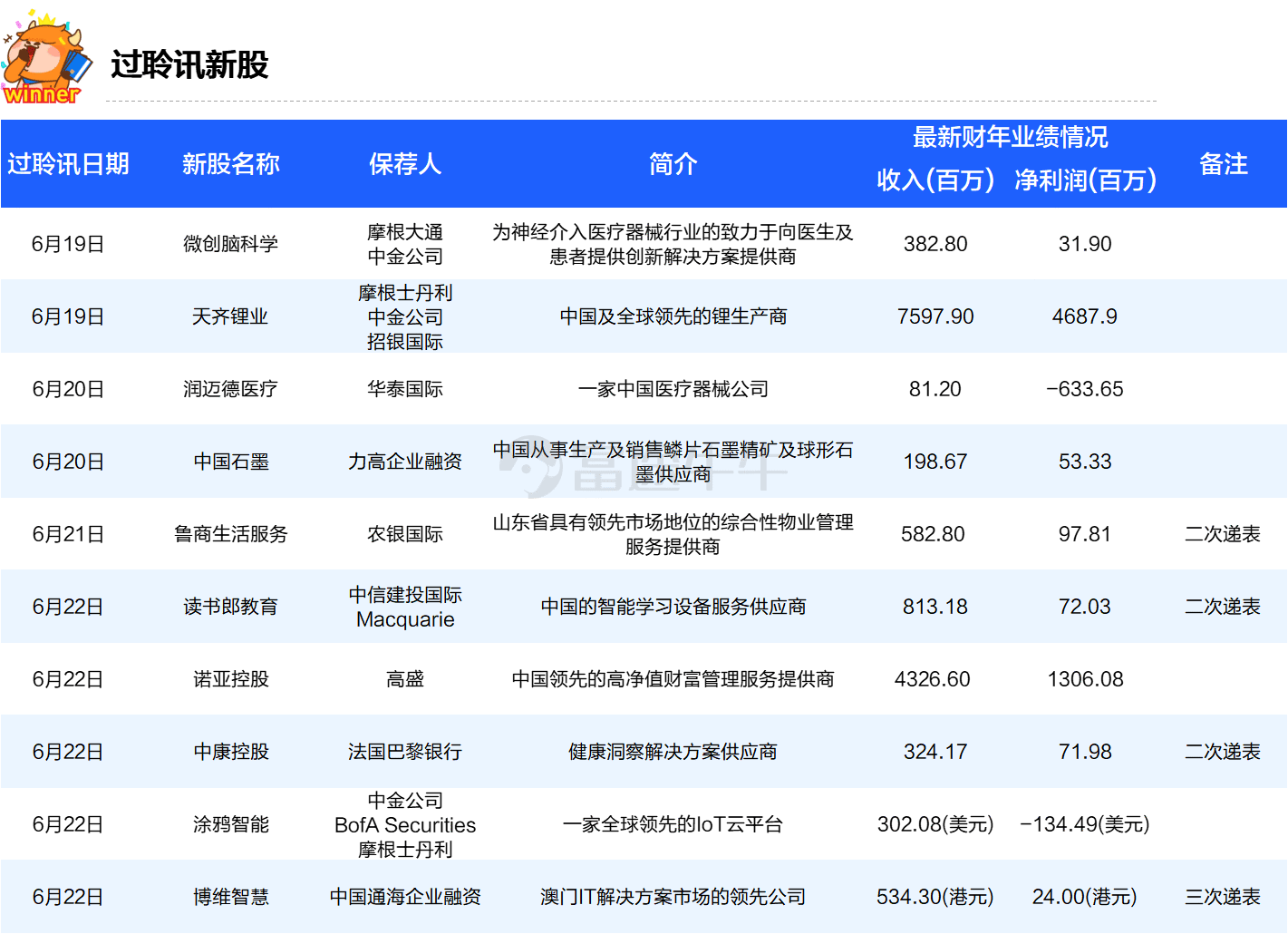Click the revenue value 81.20
The image size is (1288, 934).
pos(935,389)
